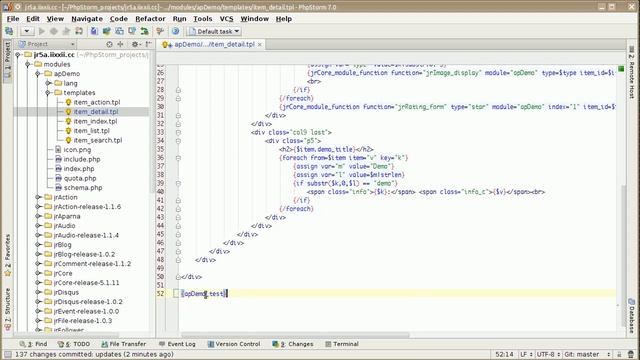The width and height of the screenshot is (640, 360).
Task: Toggle the Structure side tab
Action: 7,309
